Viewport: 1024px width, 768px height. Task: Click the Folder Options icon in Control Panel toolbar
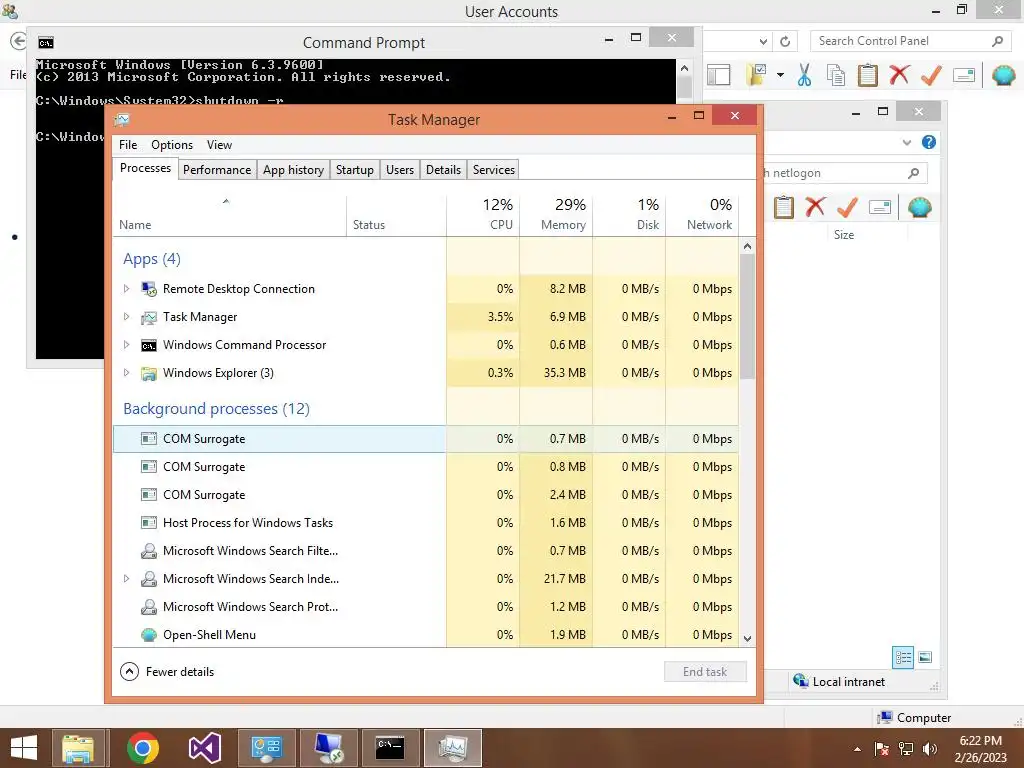tap(758, 75)
